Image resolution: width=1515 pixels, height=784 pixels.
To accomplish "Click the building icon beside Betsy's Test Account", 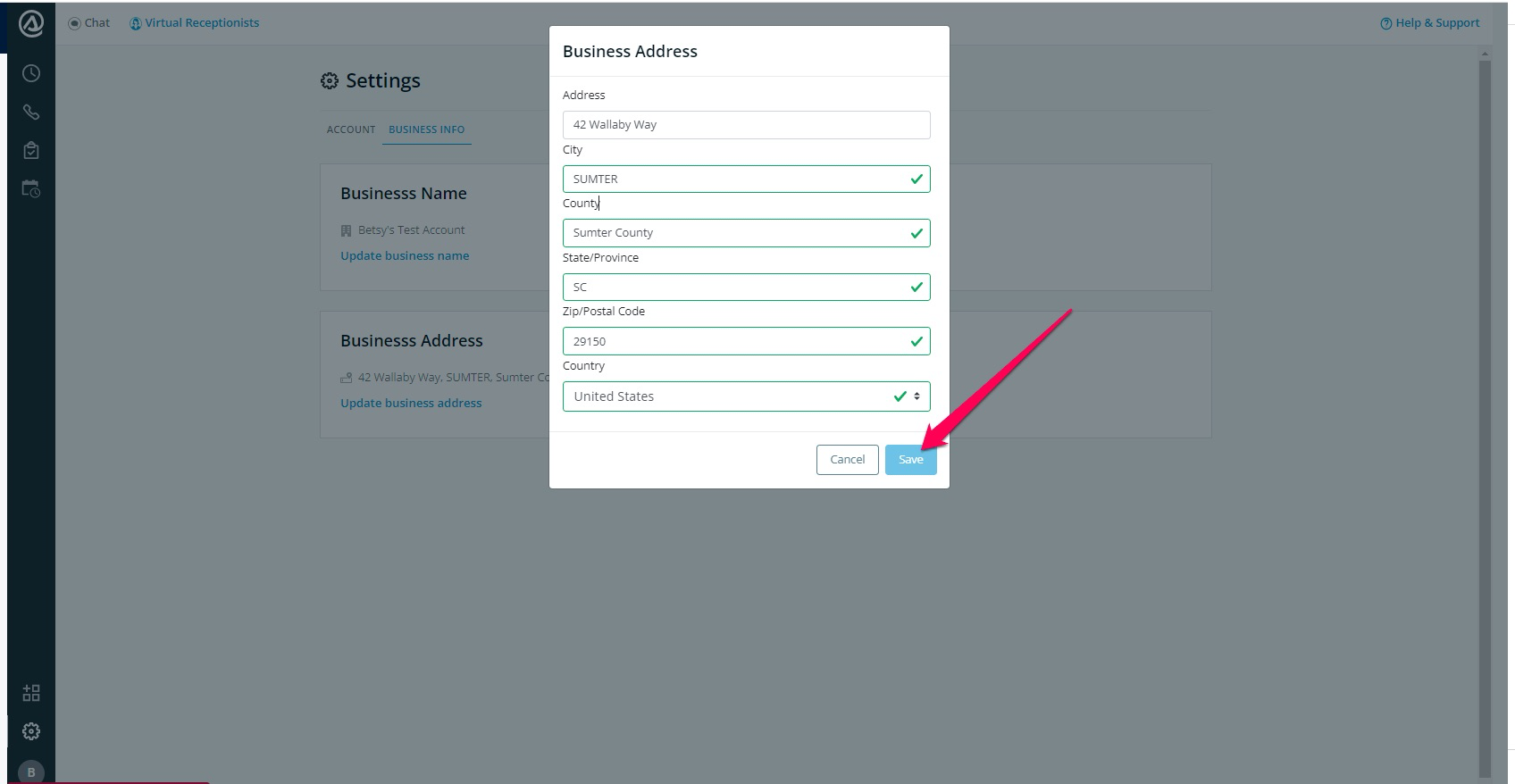I will click(x=347, y=230).
